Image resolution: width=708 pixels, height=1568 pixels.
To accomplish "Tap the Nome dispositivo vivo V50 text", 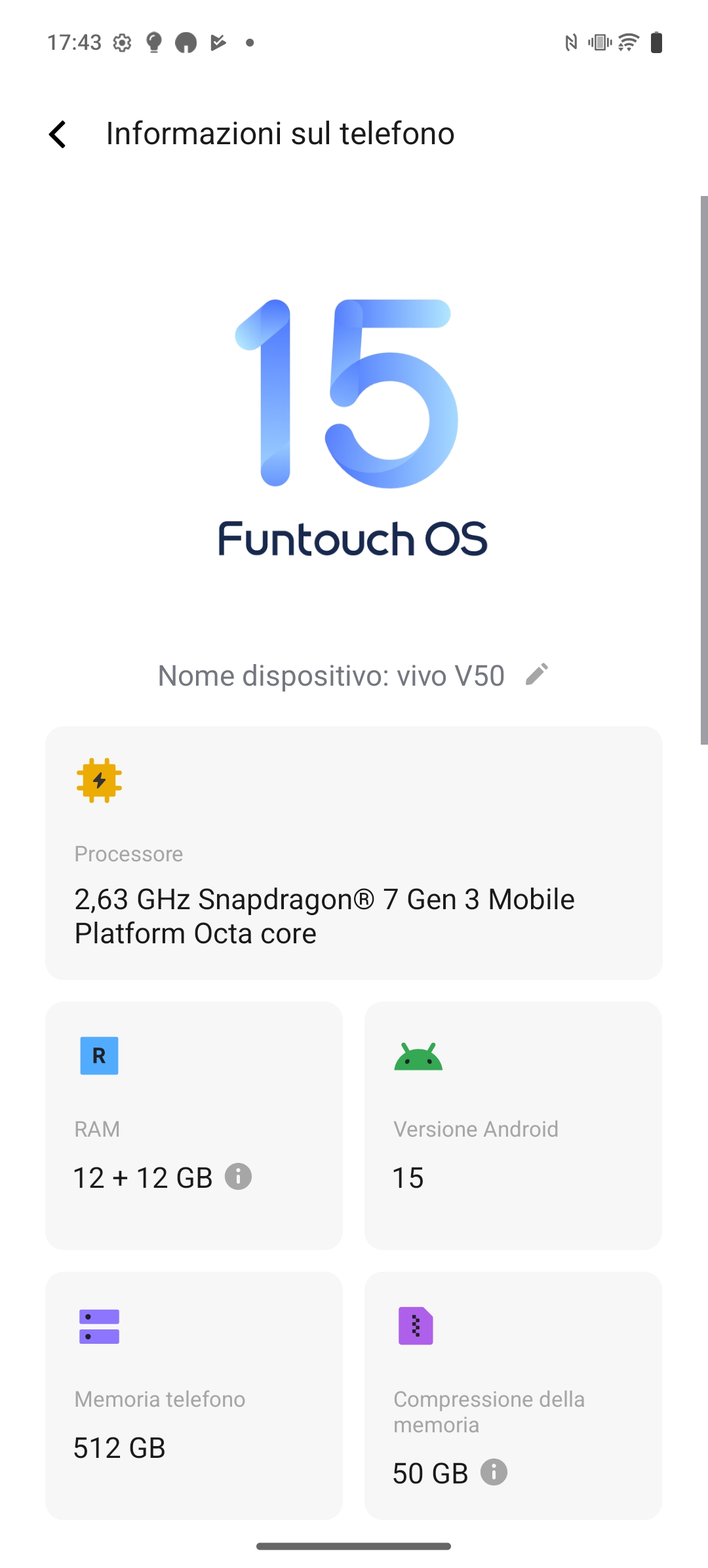I will (331, 675).
